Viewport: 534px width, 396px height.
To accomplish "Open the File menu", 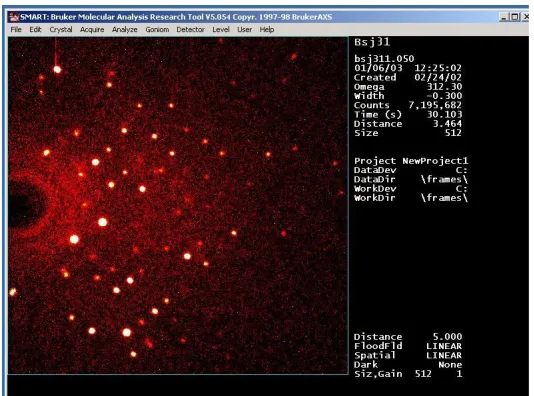I will pyautogui.click(x=16, y=30).
